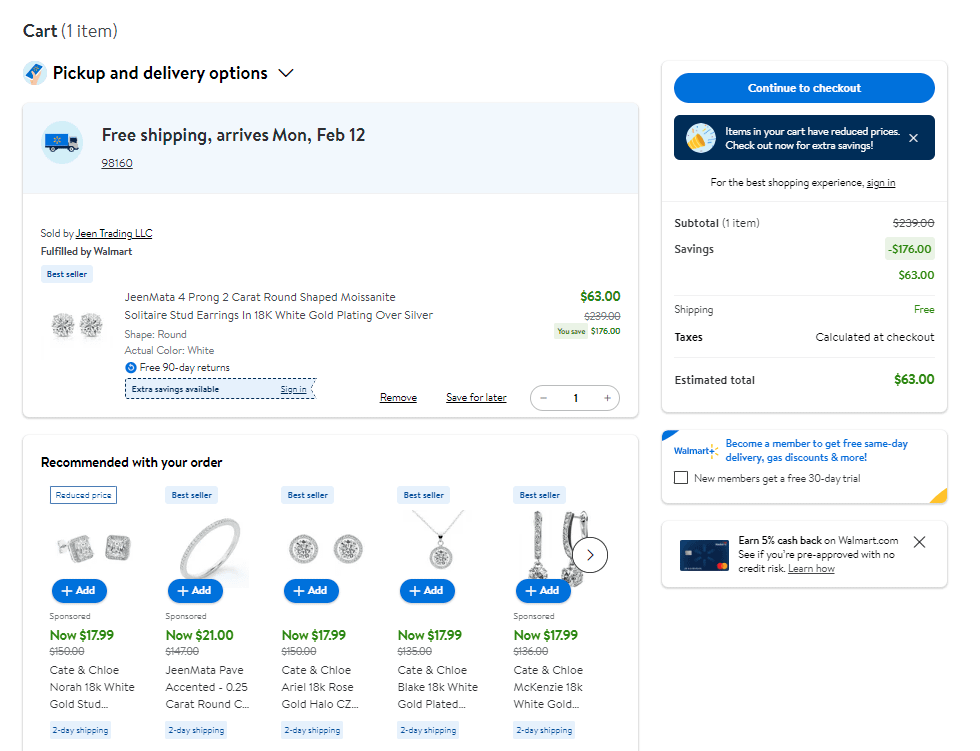
Task: Increase earring quantity with plus button
Action: (x=607, y=397)
